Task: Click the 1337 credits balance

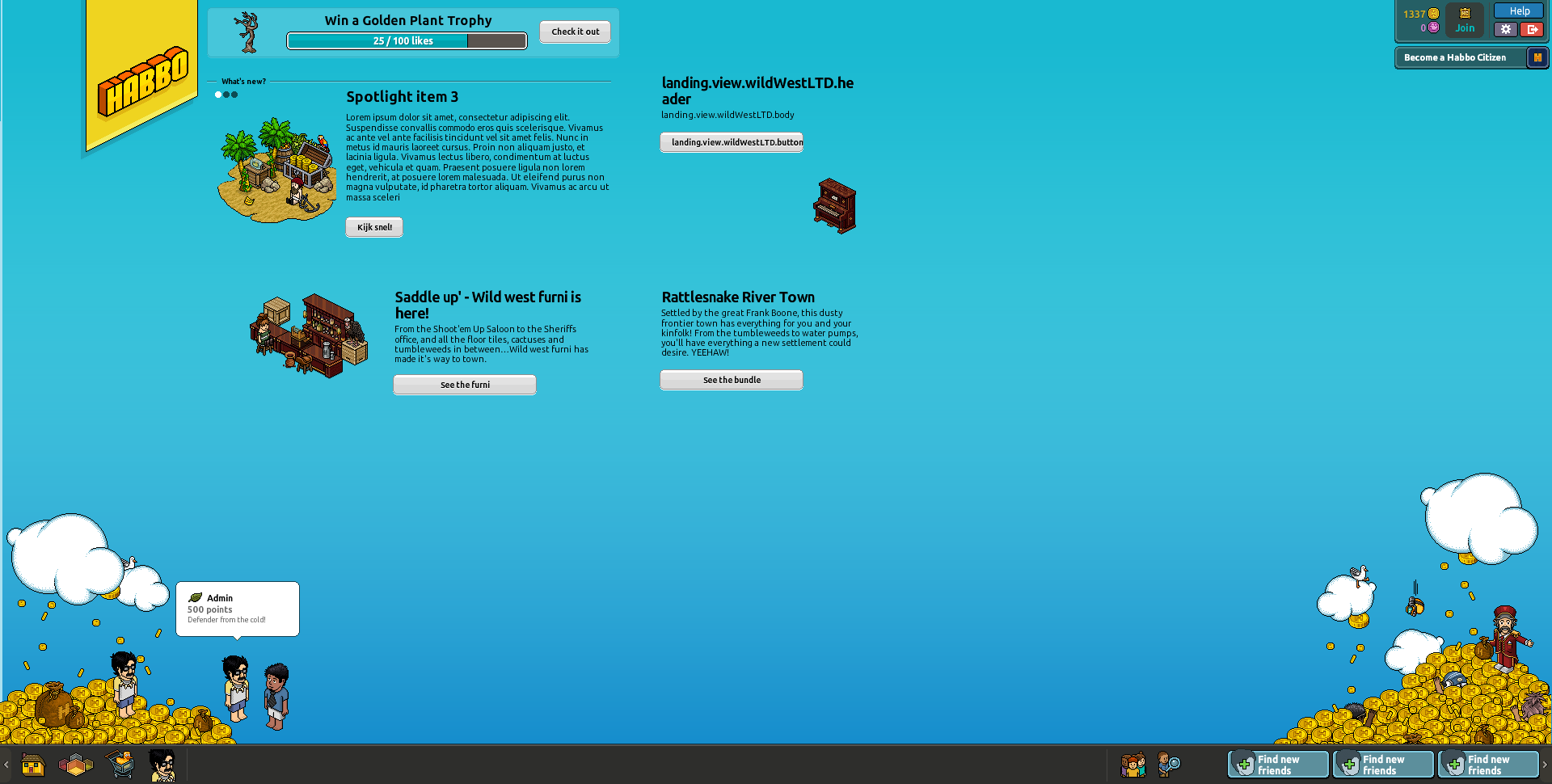Action: pos(1415,14)
